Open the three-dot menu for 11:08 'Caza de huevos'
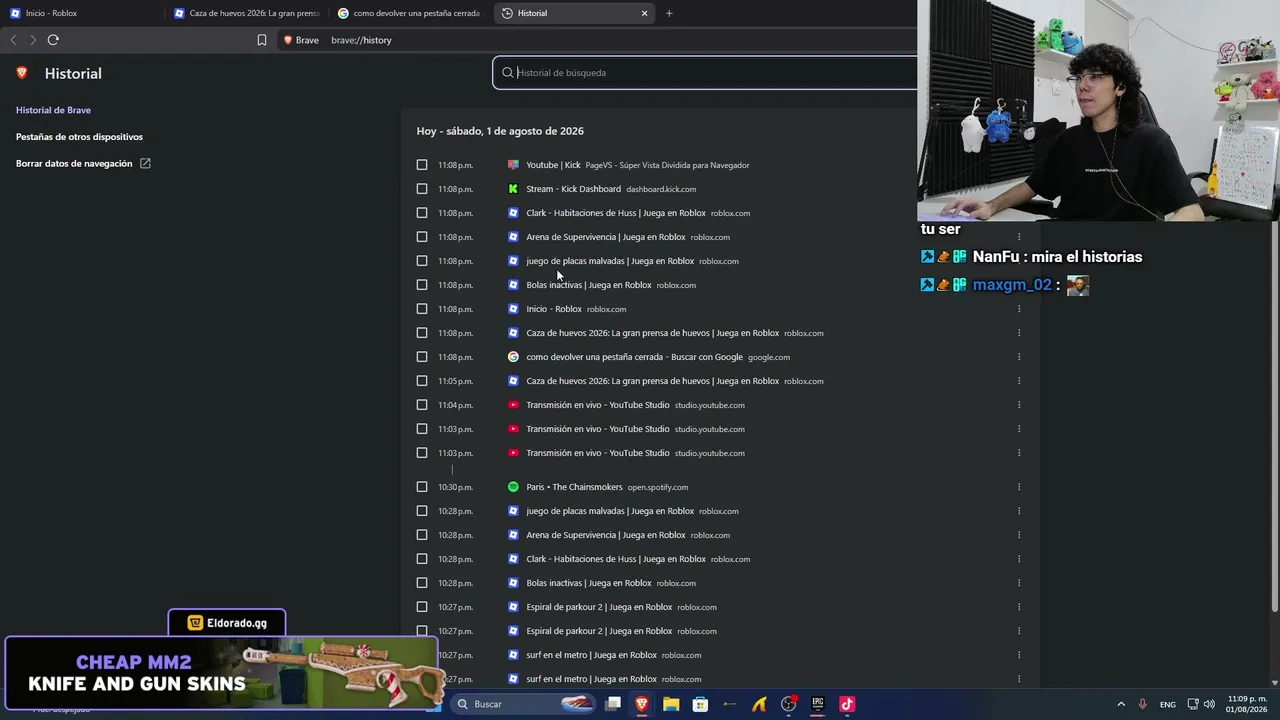Screen dimensions: 1280x720 point(1019,333)
